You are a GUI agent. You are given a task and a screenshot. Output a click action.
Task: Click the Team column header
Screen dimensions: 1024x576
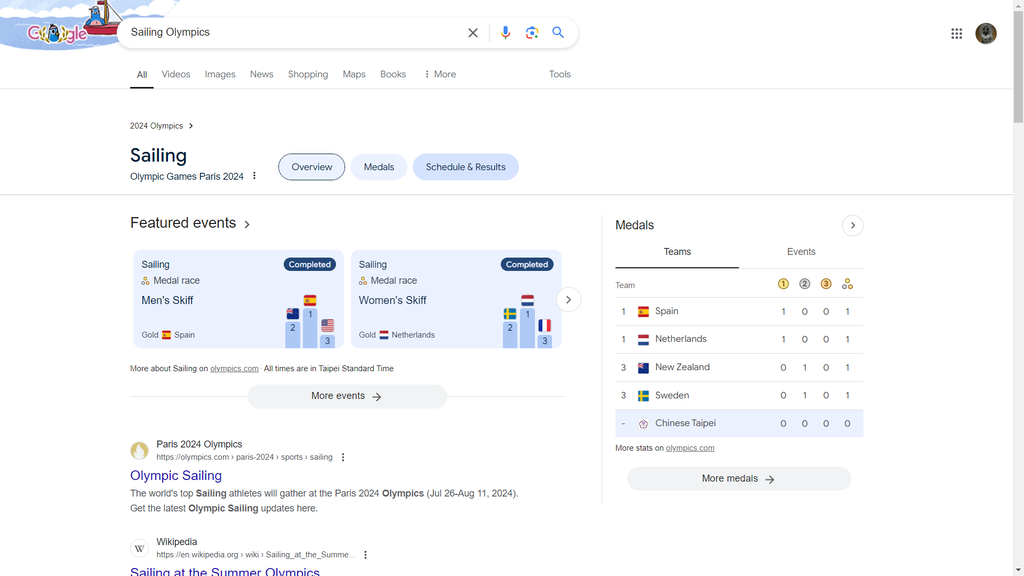625,285
